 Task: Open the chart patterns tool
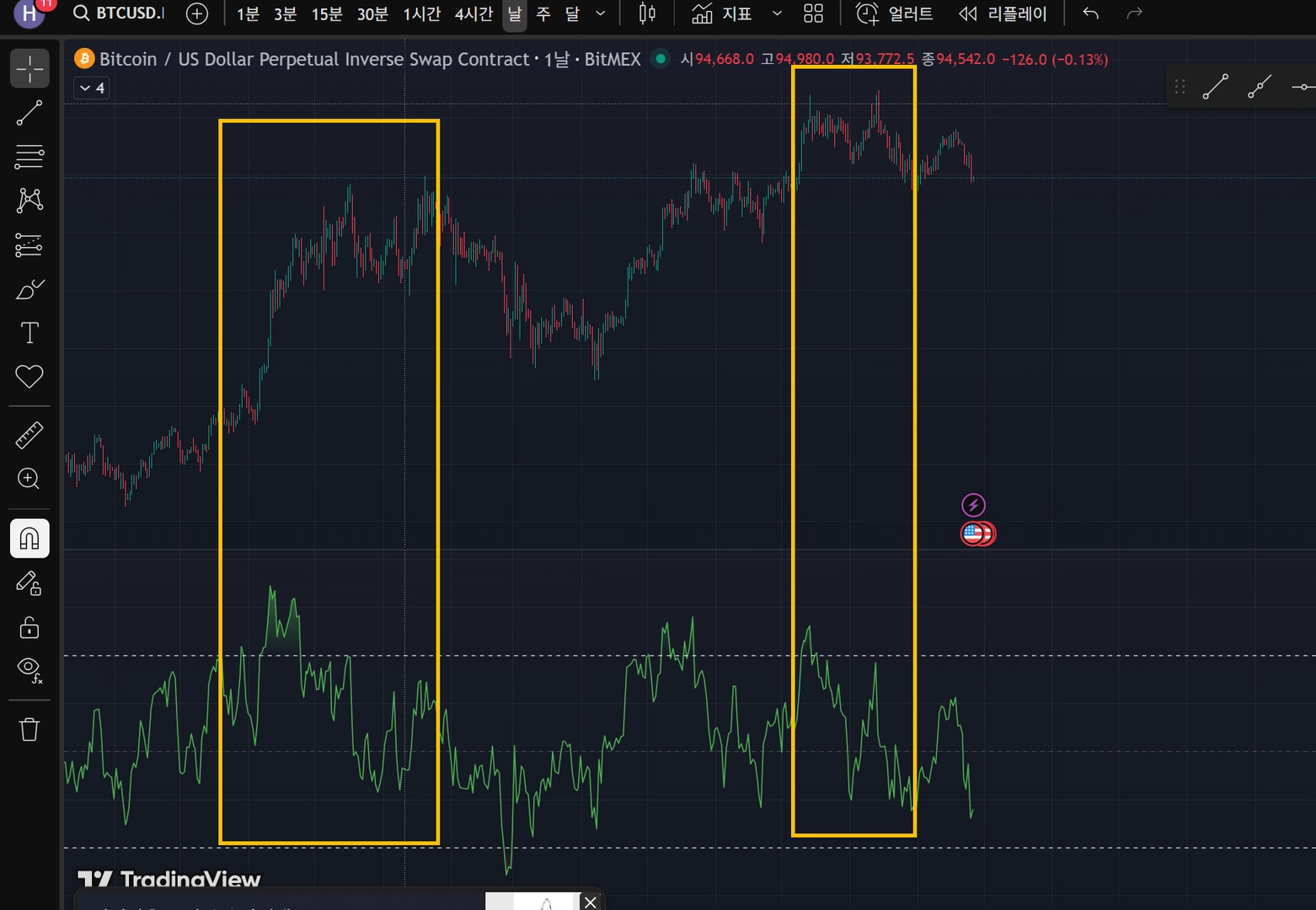click(29, 201)
